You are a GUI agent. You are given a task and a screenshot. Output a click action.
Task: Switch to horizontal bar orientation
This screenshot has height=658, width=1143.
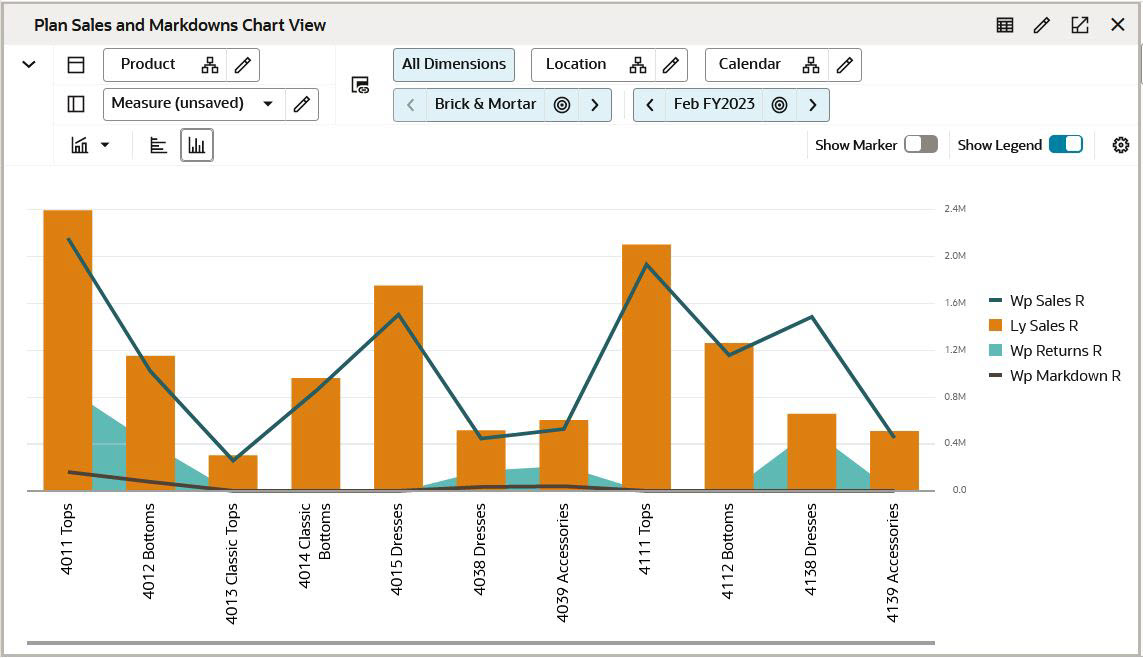pos(158,146)
